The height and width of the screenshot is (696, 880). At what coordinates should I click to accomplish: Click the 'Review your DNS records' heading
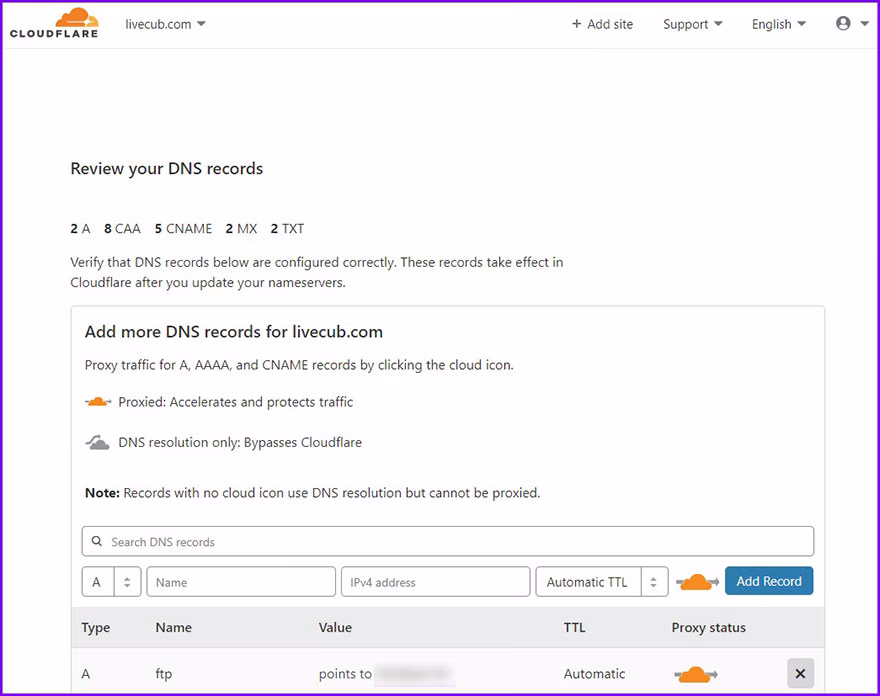coord(167,168)
